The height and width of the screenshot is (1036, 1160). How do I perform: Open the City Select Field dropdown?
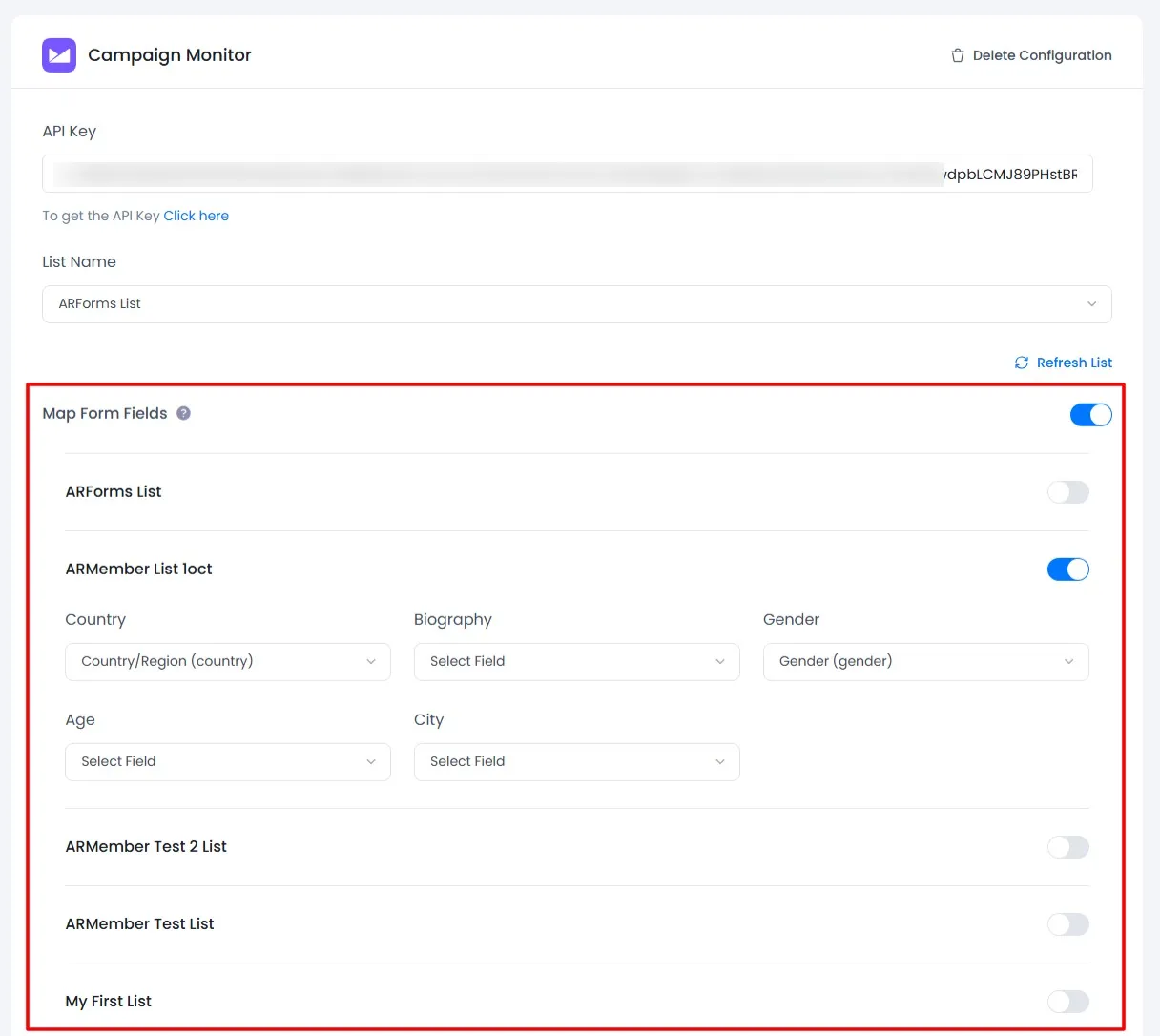[x=576, y=762]
